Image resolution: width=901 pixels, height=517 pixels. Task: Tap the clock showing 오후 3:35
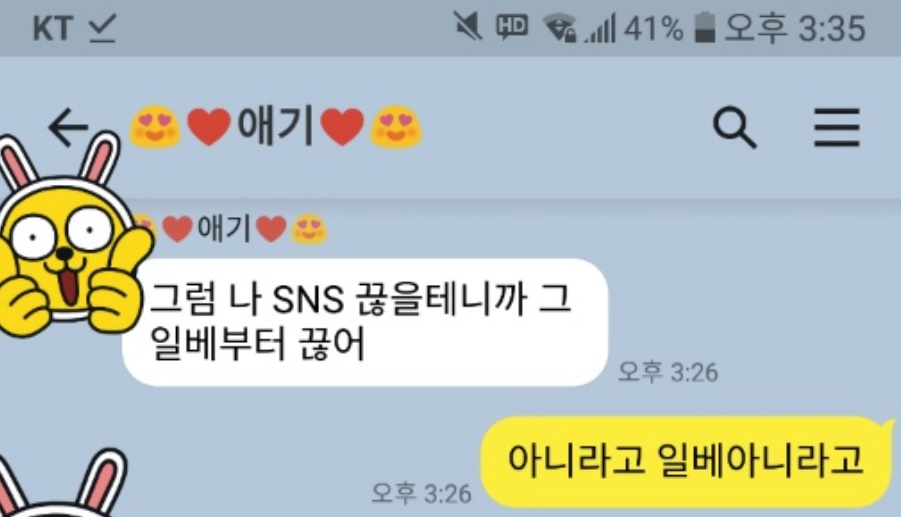[795, 28]
